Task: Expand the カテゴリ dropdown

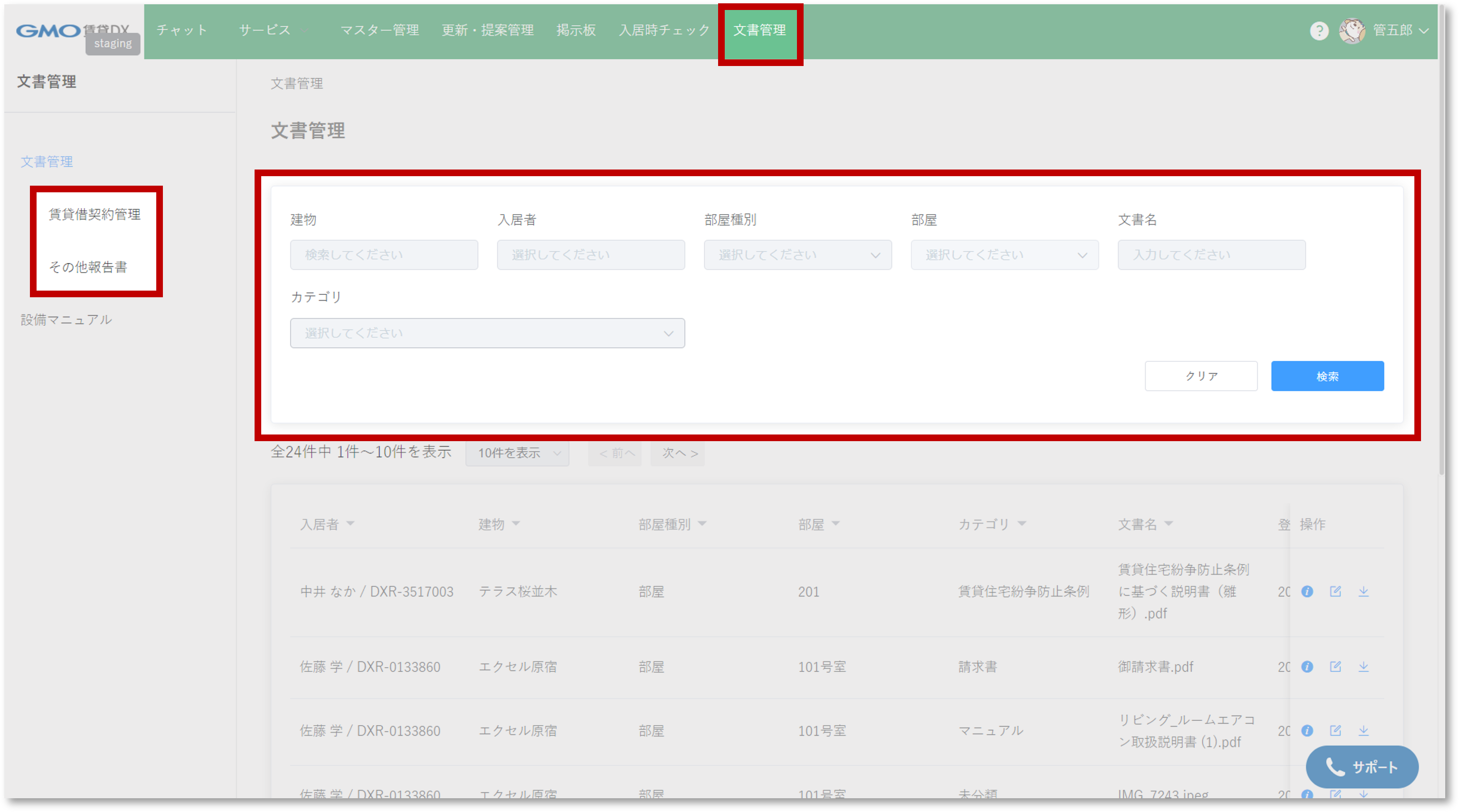Action: (x=487, y=333)
